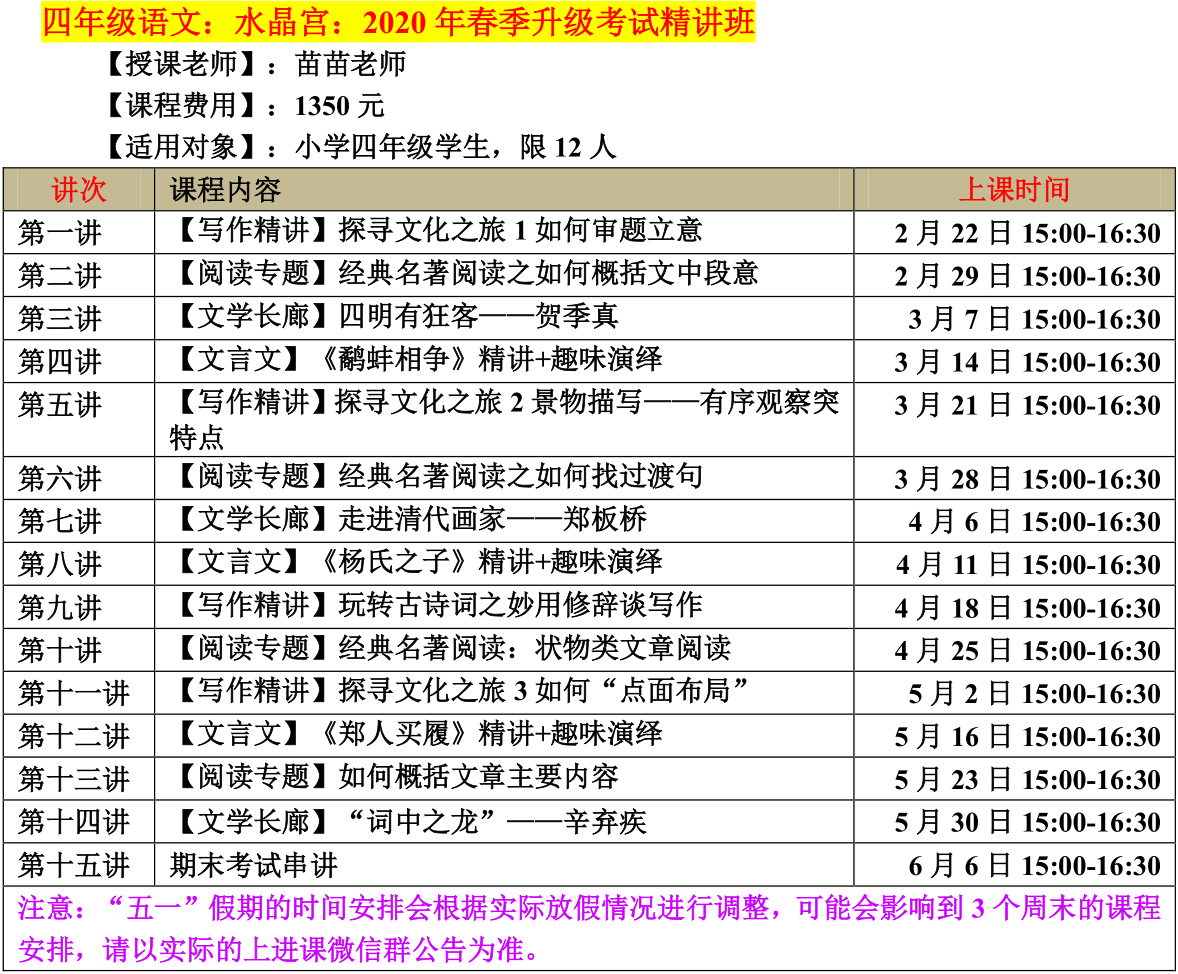Viewport: 1178px width, 974px height.
Task: Select the 上课时间 column header
Action: [x=1014, y=189]
